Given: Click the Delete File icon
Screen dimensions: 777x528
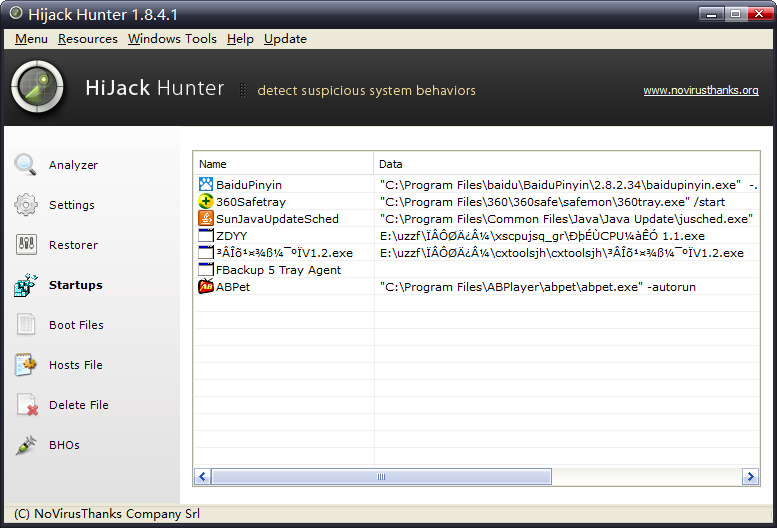Looking at the screenshot, I should (x=26, y=405).
